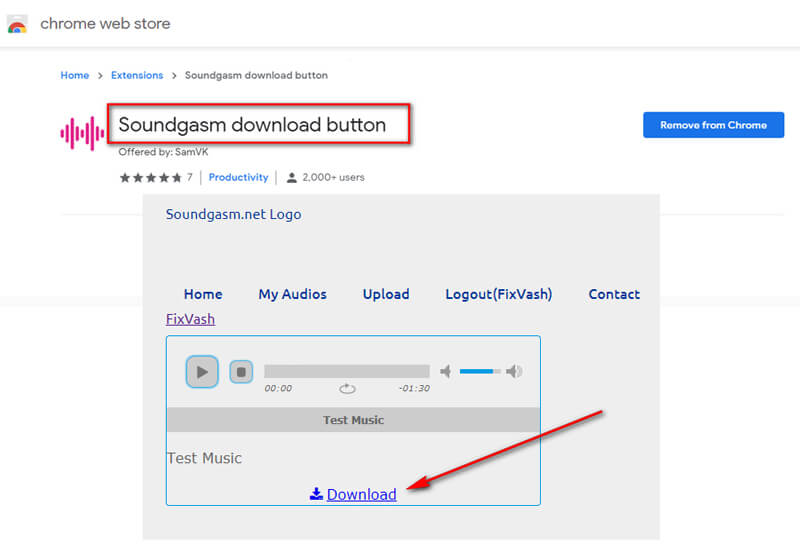800x549 pixels.
Task: Open the Download link
Action: 361,494
